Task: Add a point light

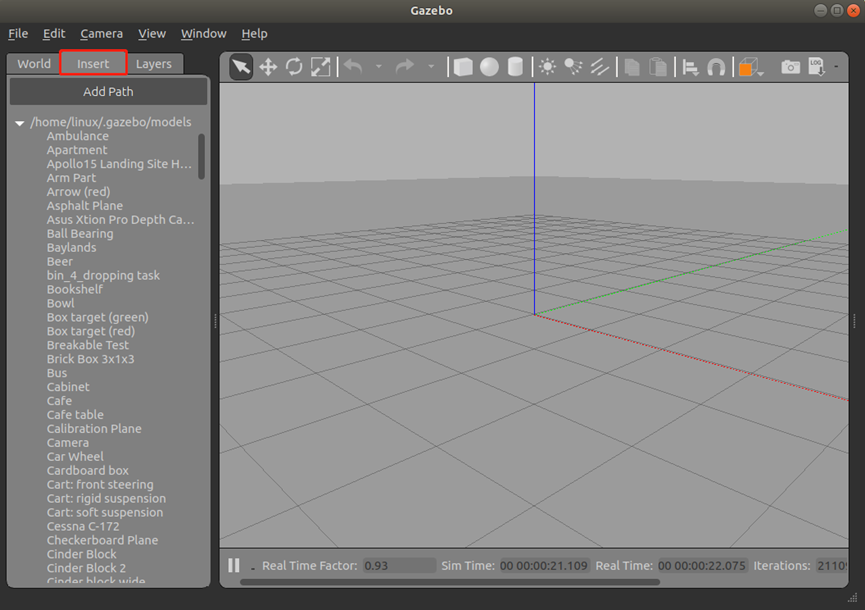Action: pos(547,67)
